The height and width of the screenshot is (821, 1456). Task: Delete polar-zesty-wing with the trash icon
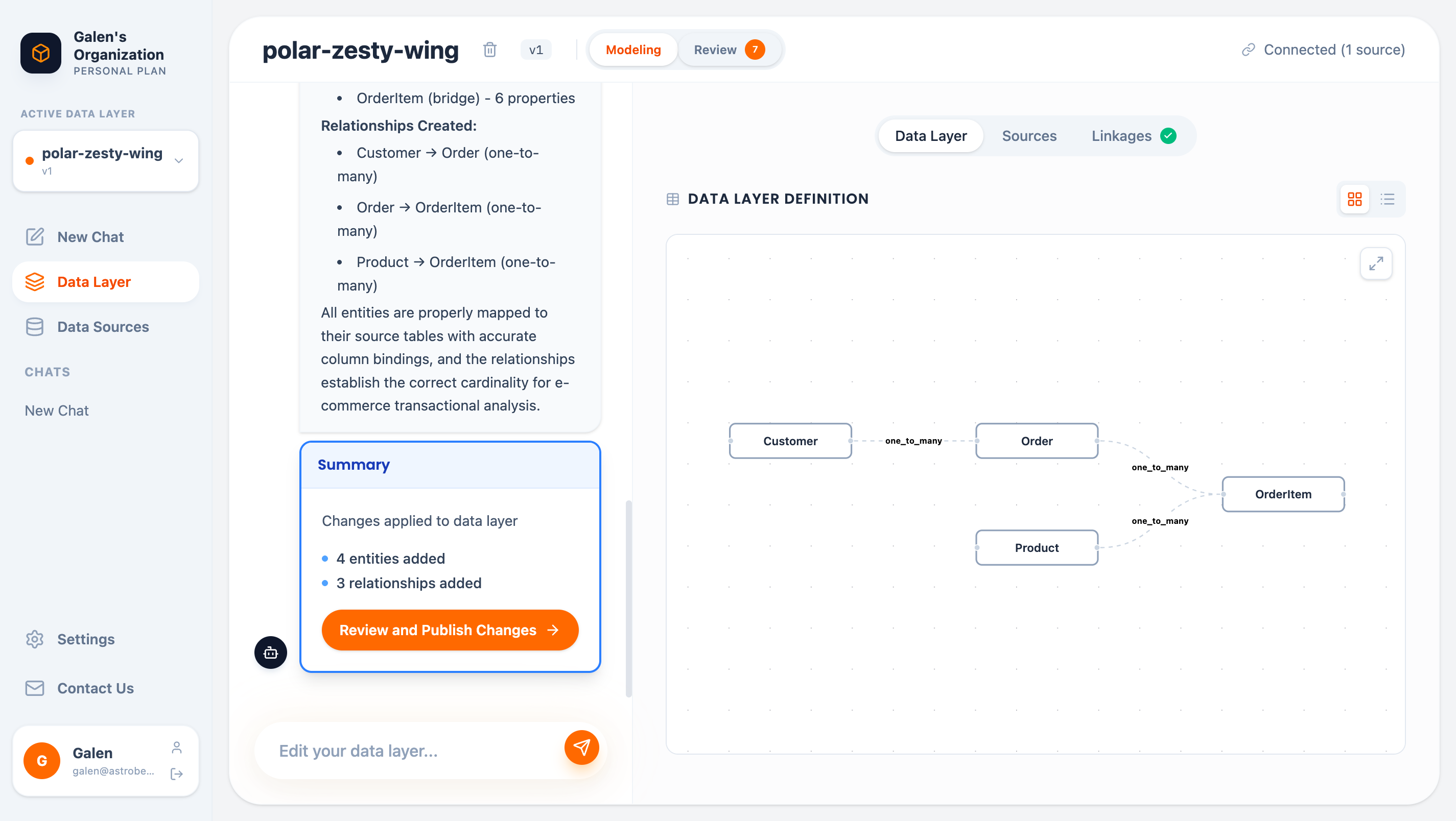(489, 50)
